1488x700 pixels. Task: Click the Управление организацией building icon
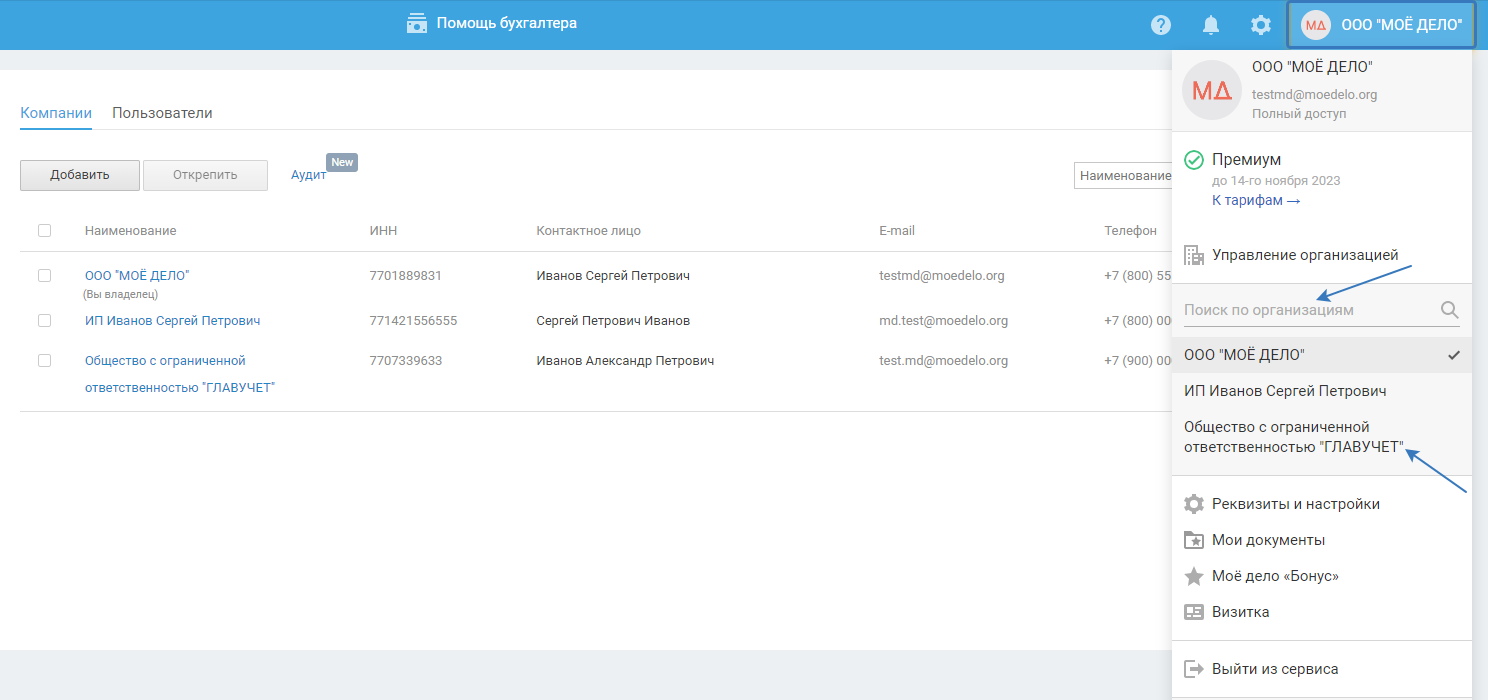click(1194, 255)
